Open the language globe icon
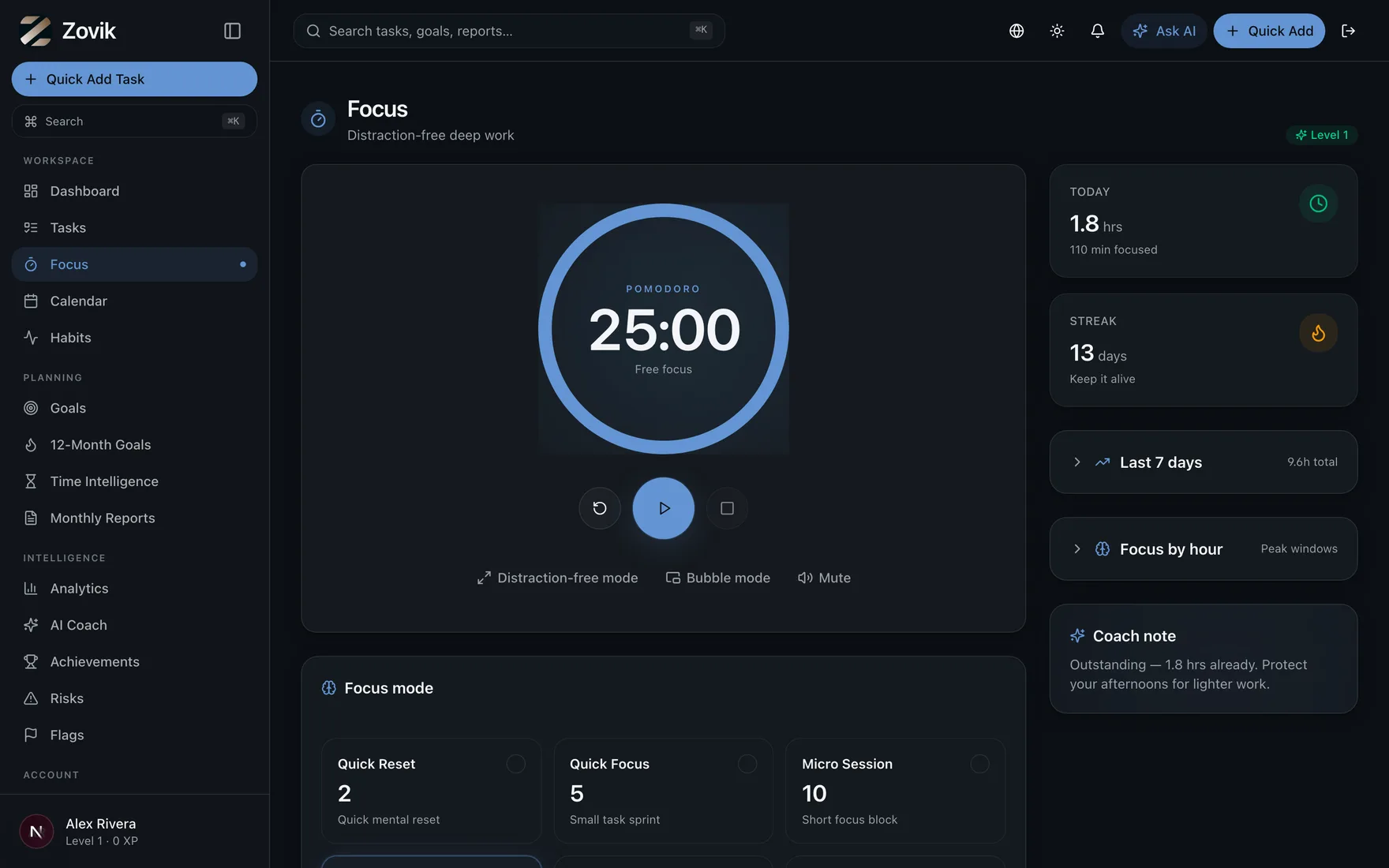Screen dimensions: 1389x868 [1016, 31]
